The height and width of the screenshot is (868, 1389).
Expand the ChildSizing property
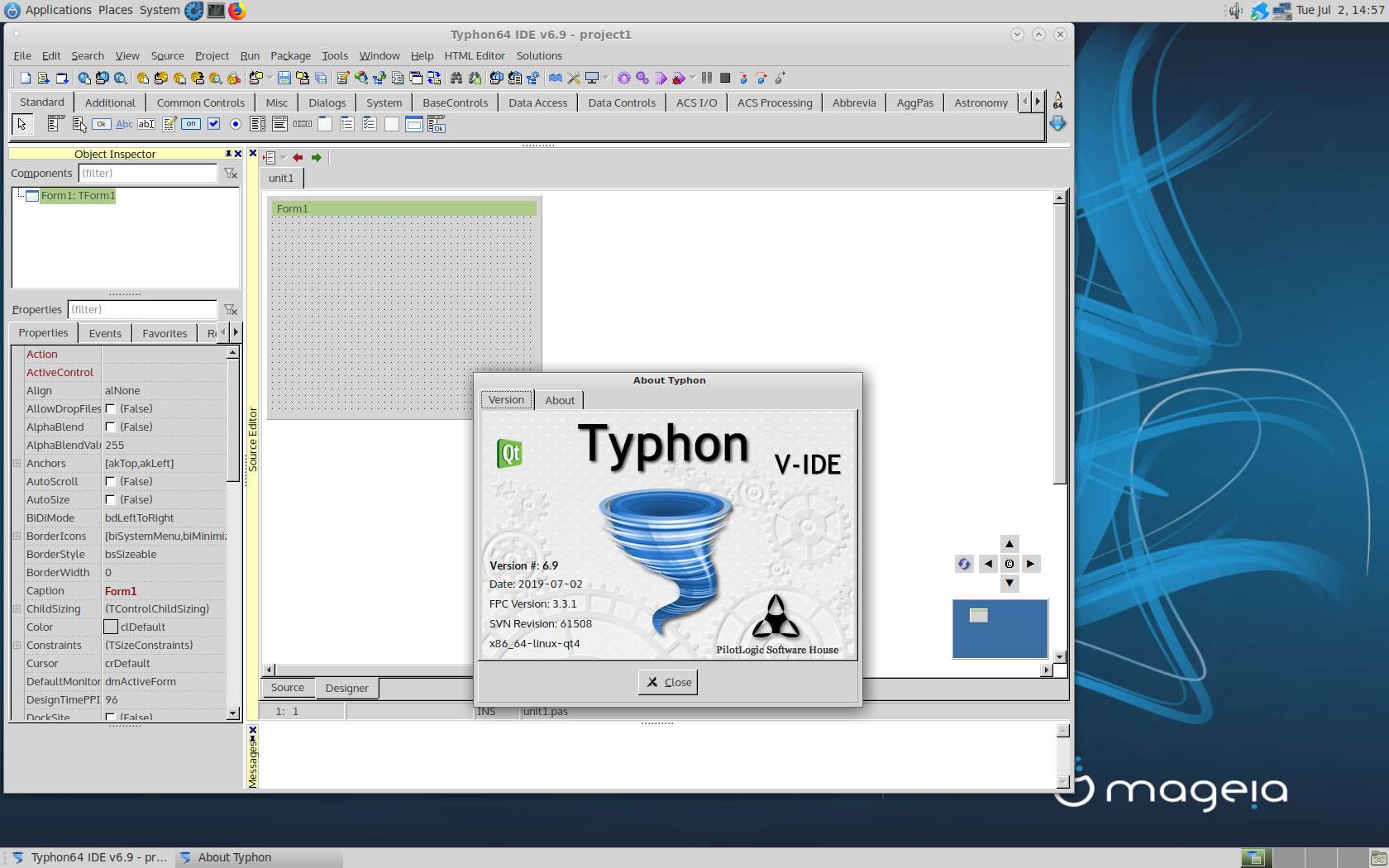pos(17,608)
